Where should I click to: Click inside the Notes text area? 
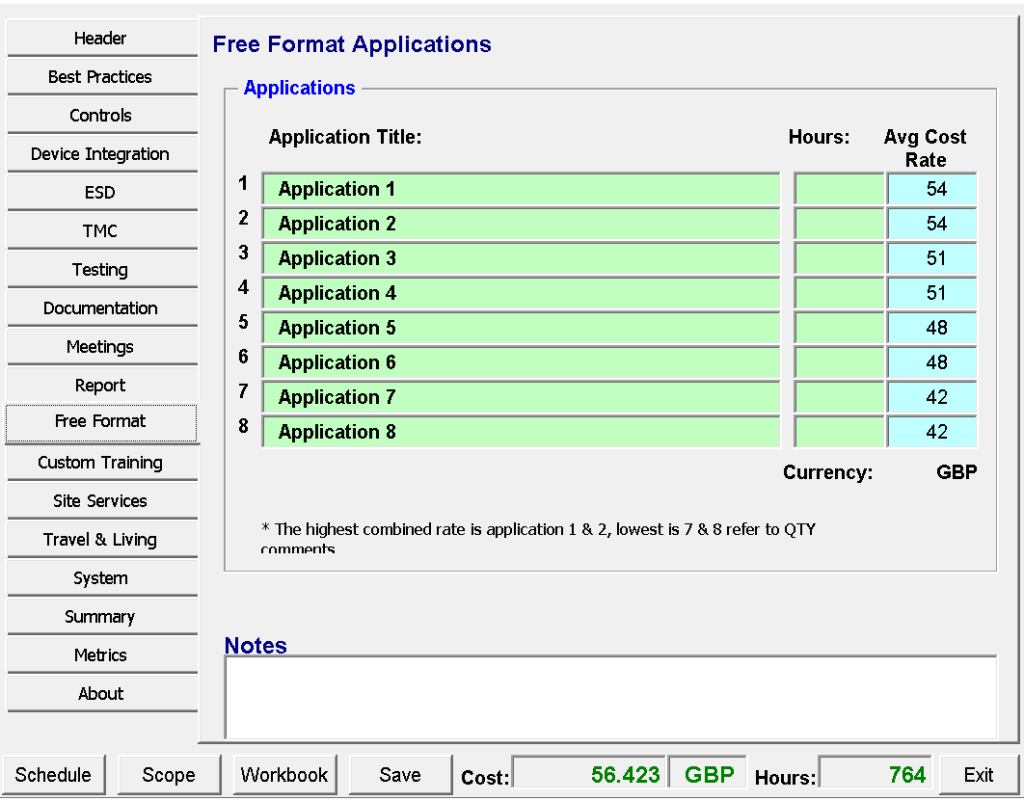coord(610,697)
